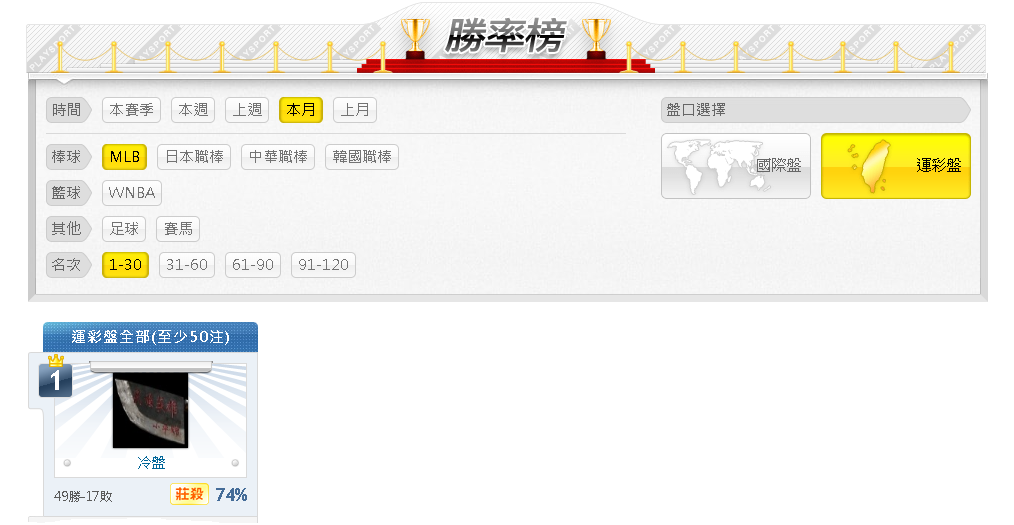The image size is (1014, 525).
Task: Click the right gold trophy icon
Action: (596, 38)
